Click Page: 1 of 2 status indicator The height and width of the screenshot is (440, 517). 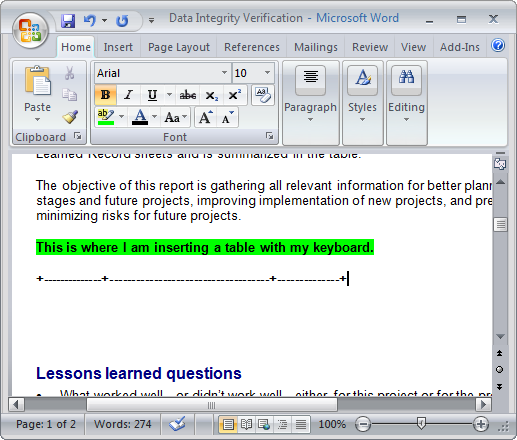click(x=46, y=424)
